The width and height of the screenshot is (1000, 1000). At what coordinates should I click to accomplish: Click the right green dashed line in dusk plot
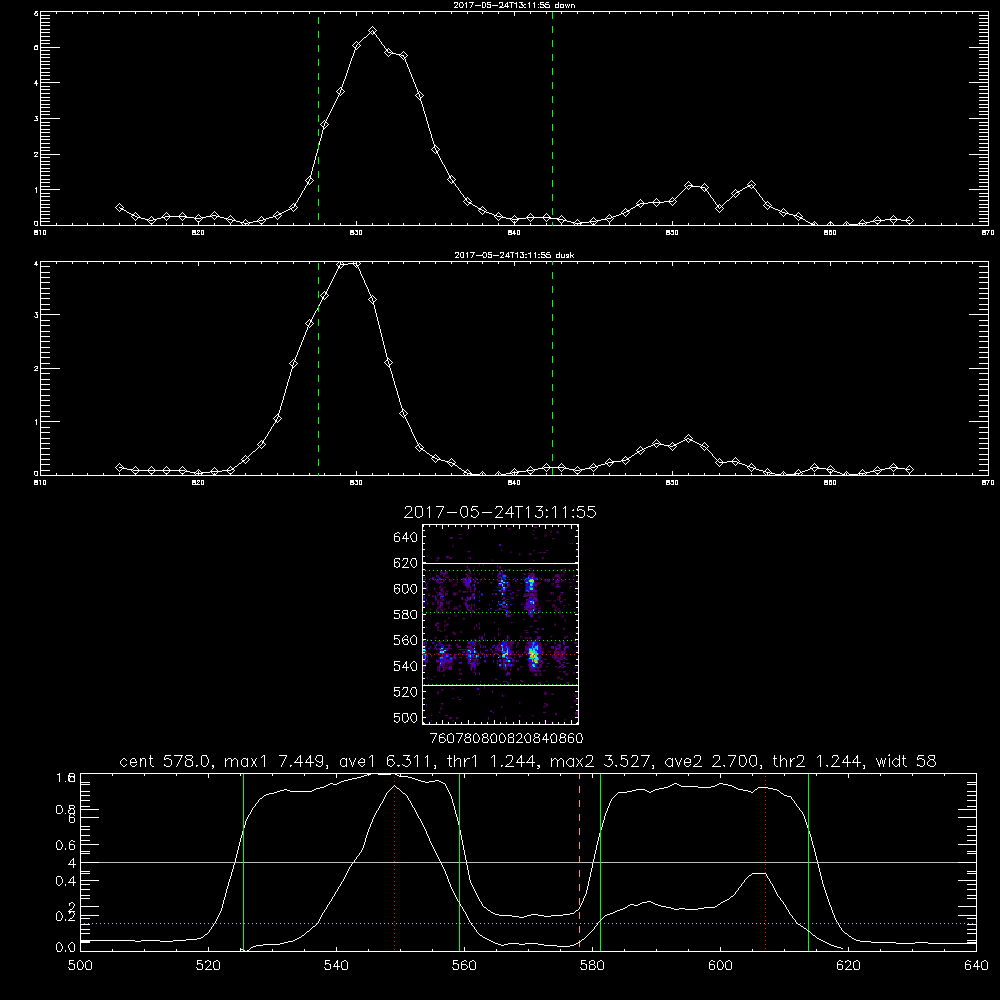(552, 369)
